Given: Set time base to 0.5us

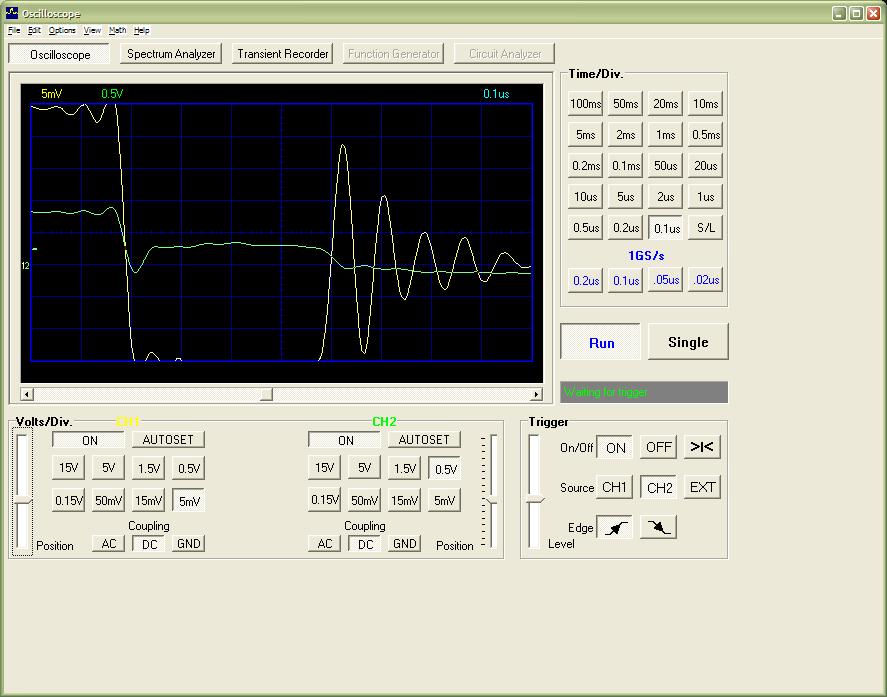Looking at the screenshot, I should coord(585,227).
